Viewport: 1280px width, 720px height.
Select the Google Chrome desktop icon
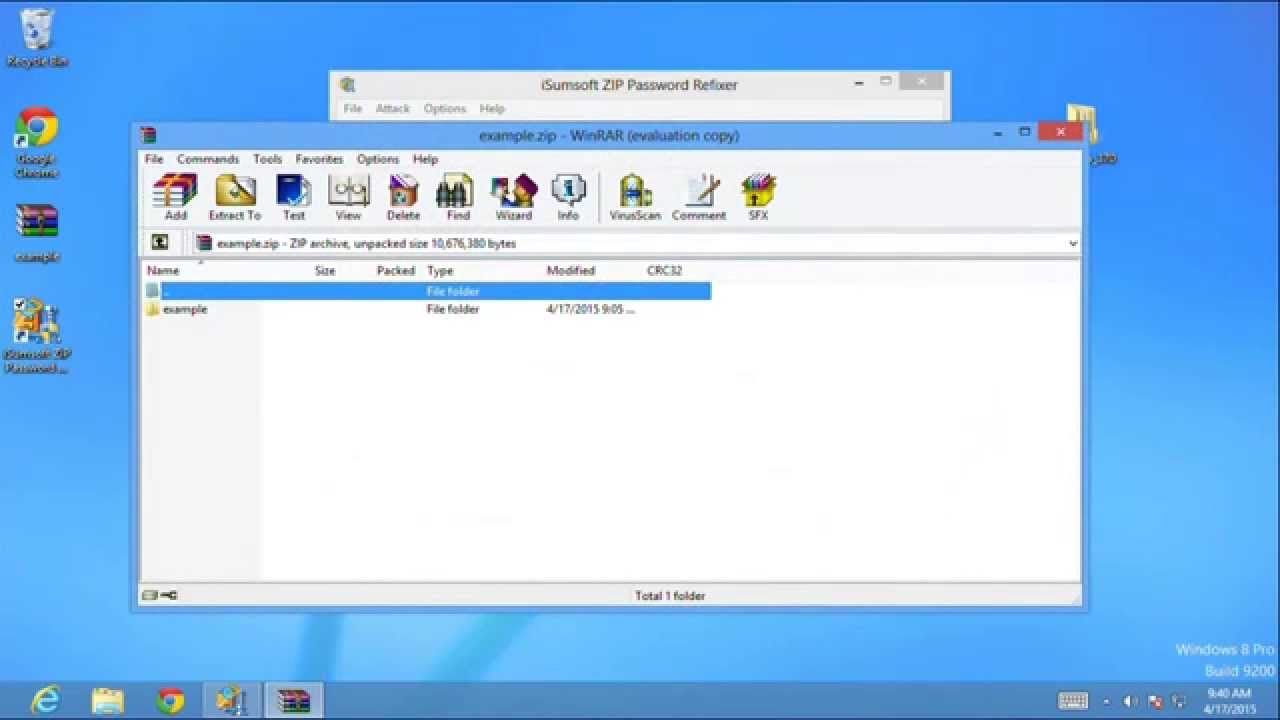click(37, 142)
